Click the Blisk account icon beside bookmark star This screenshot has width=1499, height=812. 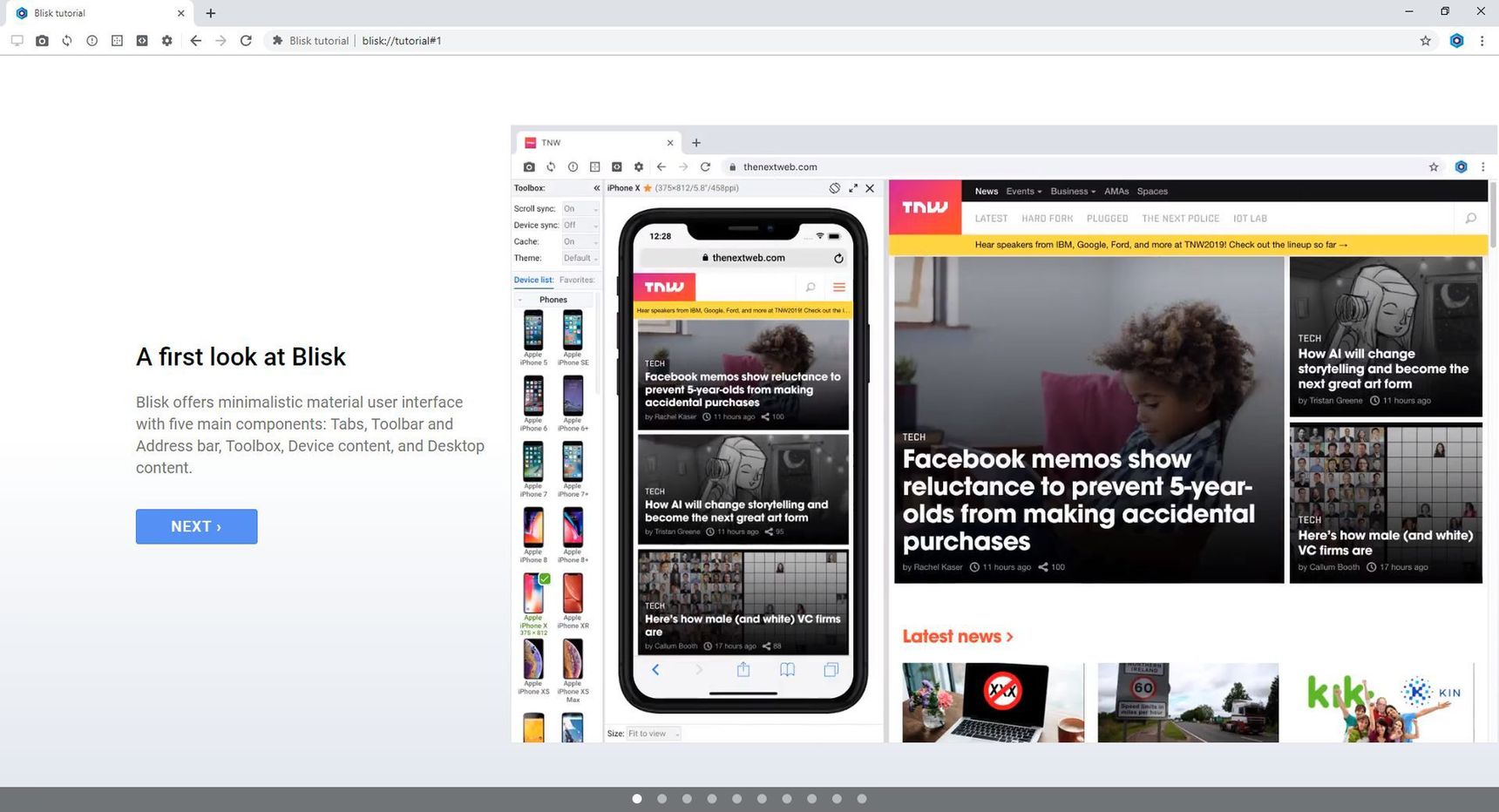(x=1456, y=41)
